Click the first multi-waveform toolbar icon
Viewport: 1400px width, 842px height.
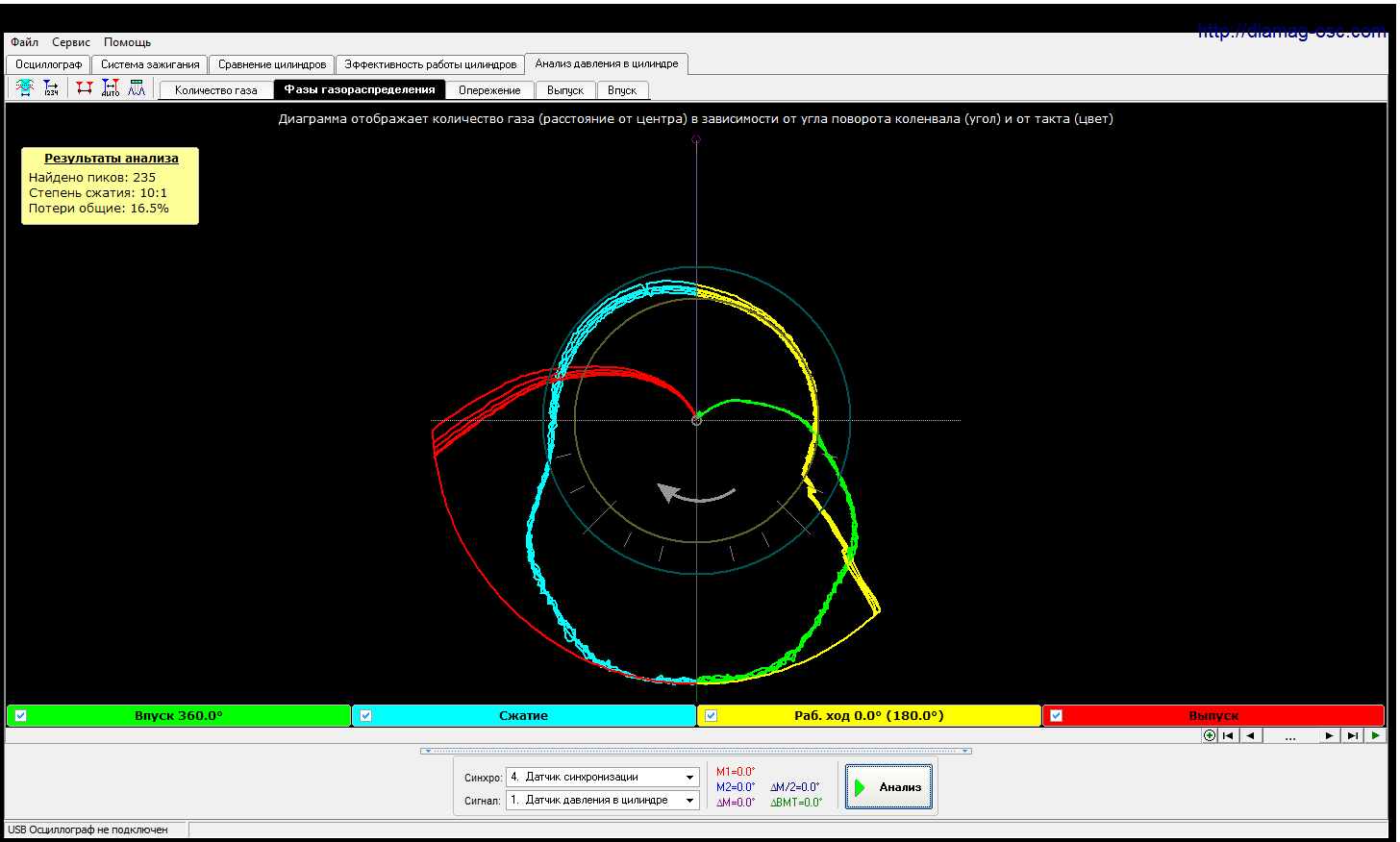(25, 88)
